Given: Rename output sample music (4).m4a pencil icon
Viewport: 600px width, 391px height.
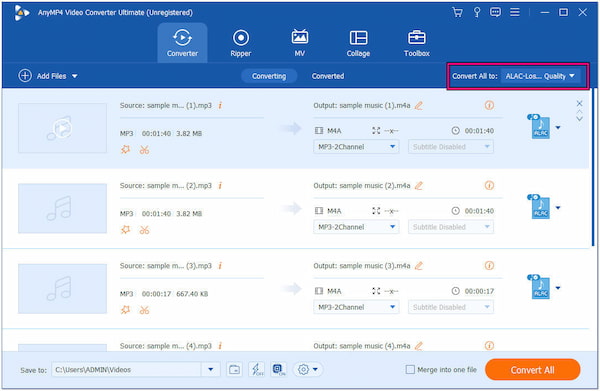Looking at the screenshot, I should (419, 346).
